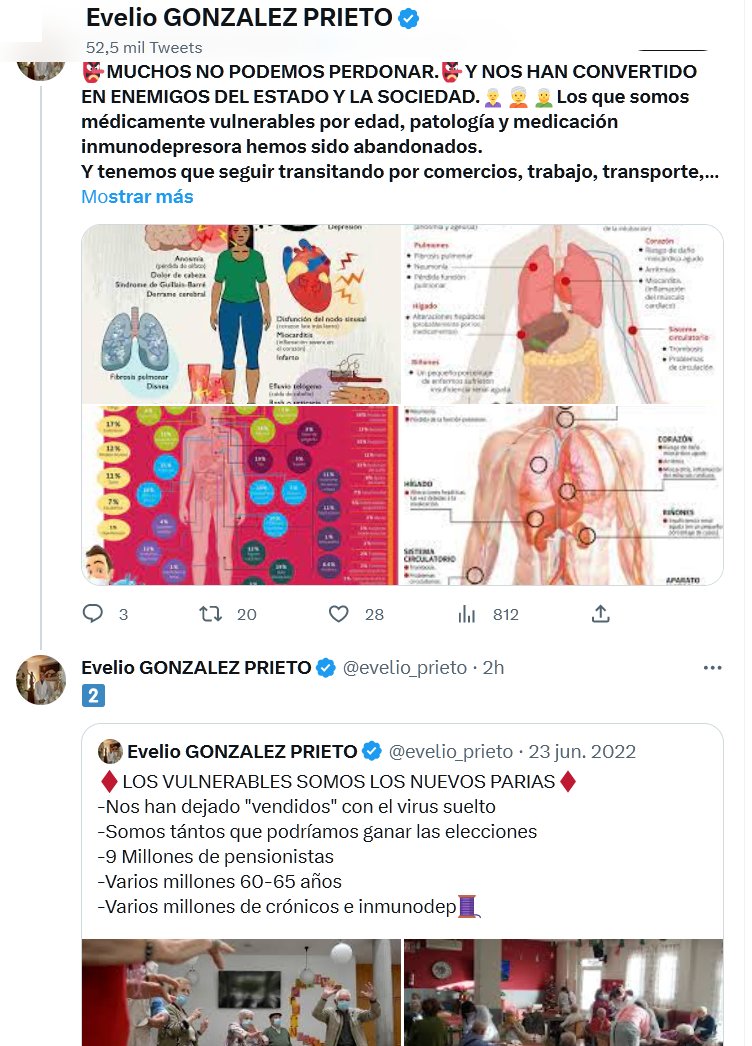The image size is (752, 1046).
Task: Click Evelio GONZALEZ PRIETO name in second tweet
Action: [195, 668]
